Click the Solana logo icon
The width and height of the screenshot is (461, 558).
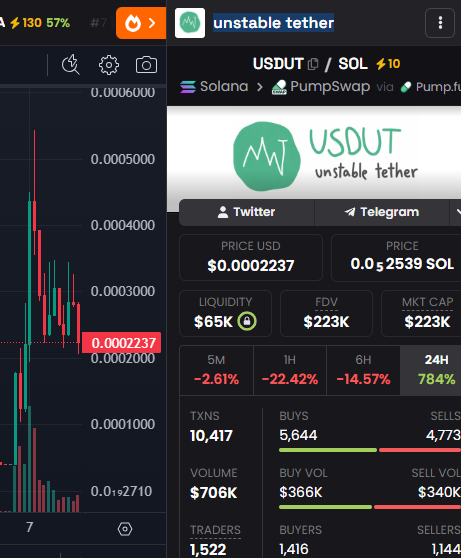pyautogui.click(x=188, y=87)
